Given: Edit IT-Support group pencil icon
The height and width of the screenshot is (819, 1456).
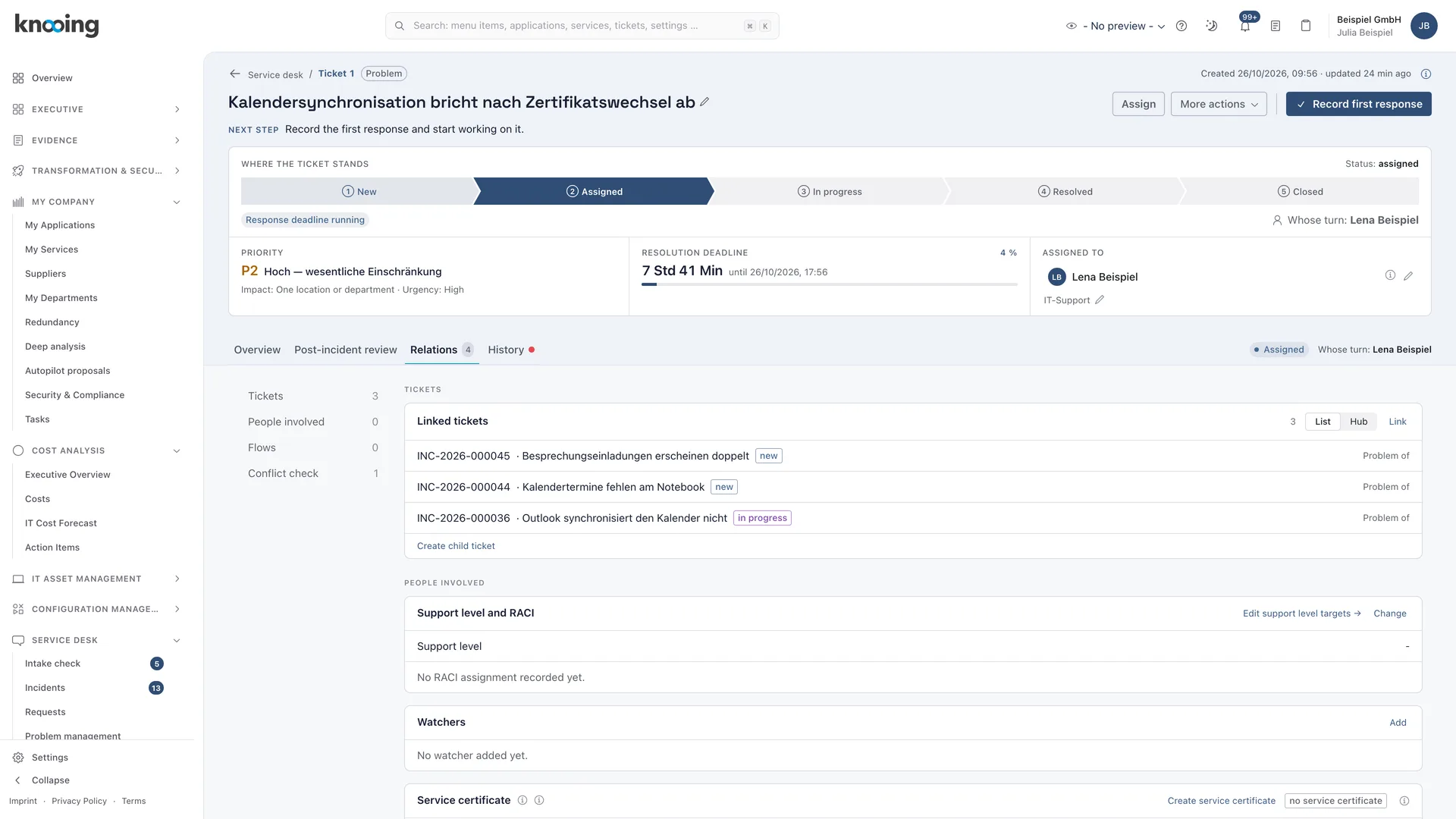Looking at the screenshot, I should [x=1100, y=300].
